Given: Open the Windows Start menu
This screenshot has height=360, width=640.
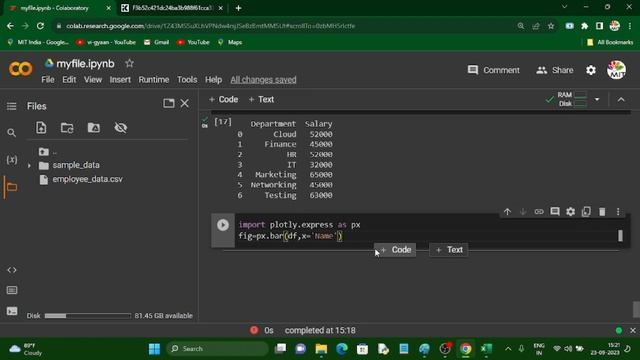Looking at the screenshot, I should [154, 349].
